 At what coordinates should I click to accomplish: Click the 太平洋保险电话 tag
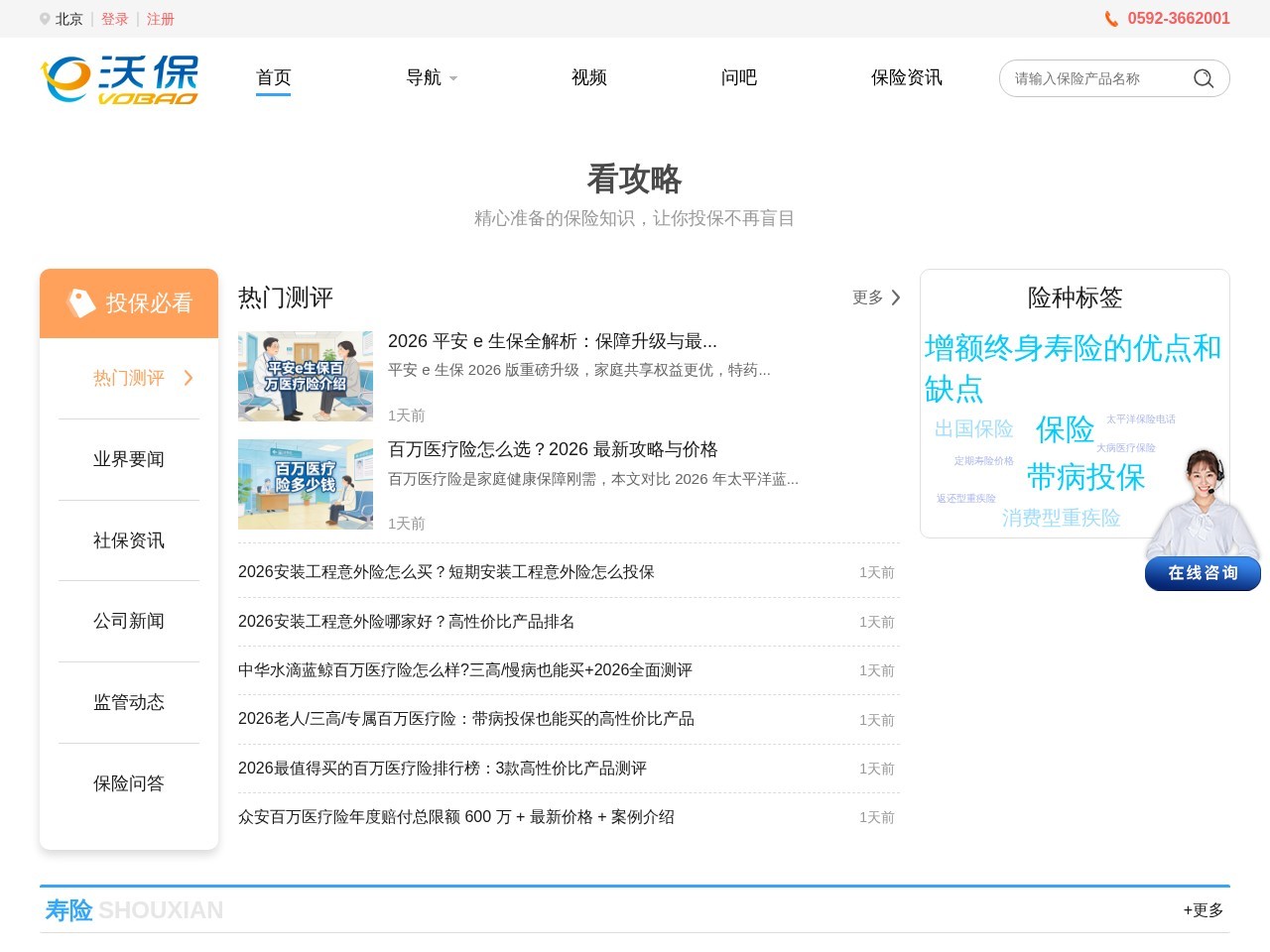1141,419
